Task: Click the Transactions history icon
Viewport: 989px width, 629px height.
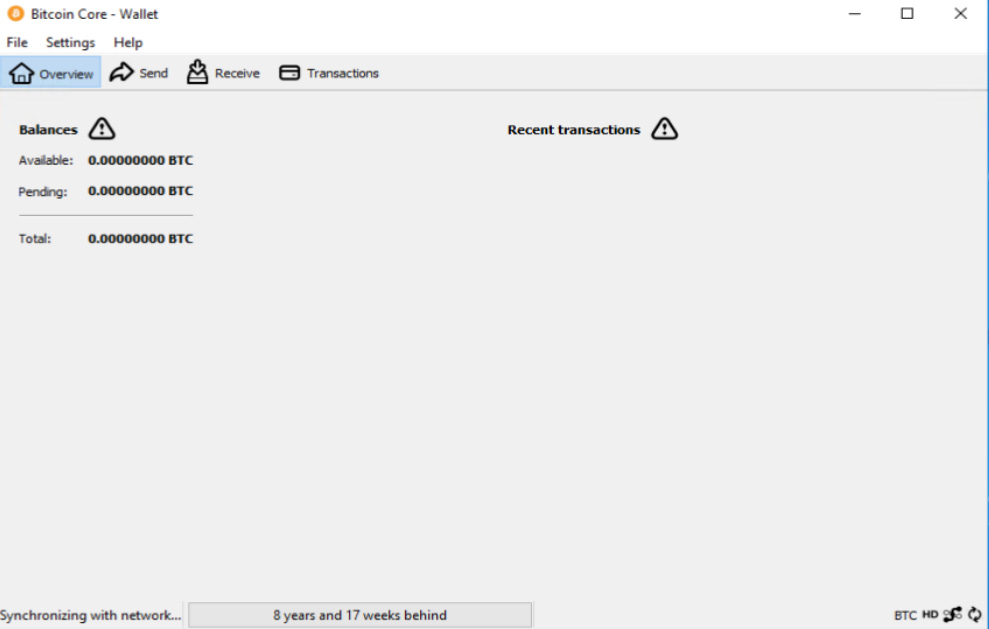Action: [290, 72]
